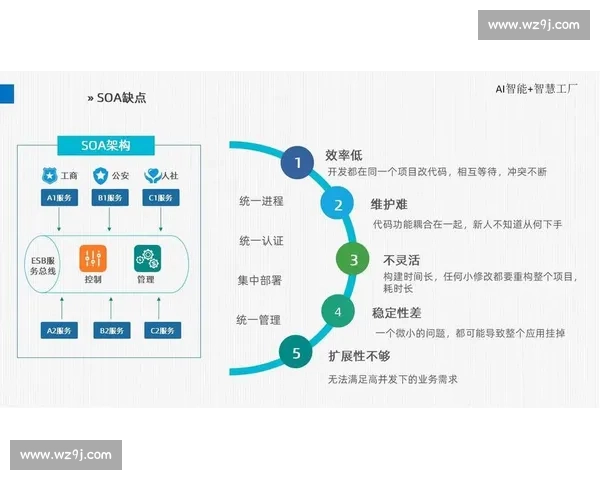Click the B1服务 box
Viewport: 600px width, 480px height.
coord(110,198)
